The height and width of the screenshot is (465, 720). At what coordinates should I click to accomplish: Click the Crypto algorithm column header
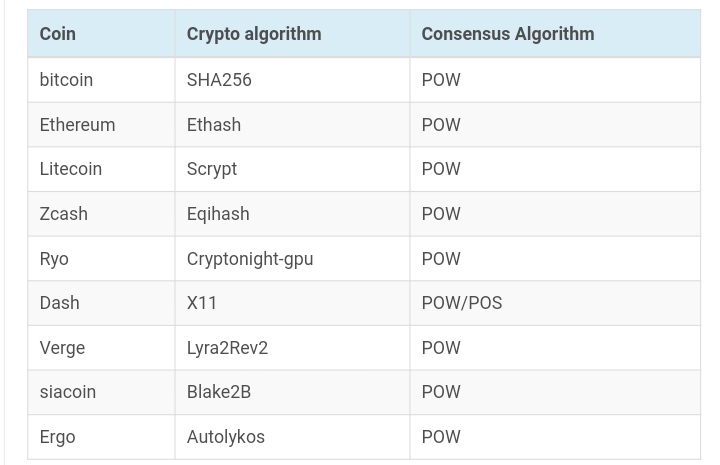[254, 34]
